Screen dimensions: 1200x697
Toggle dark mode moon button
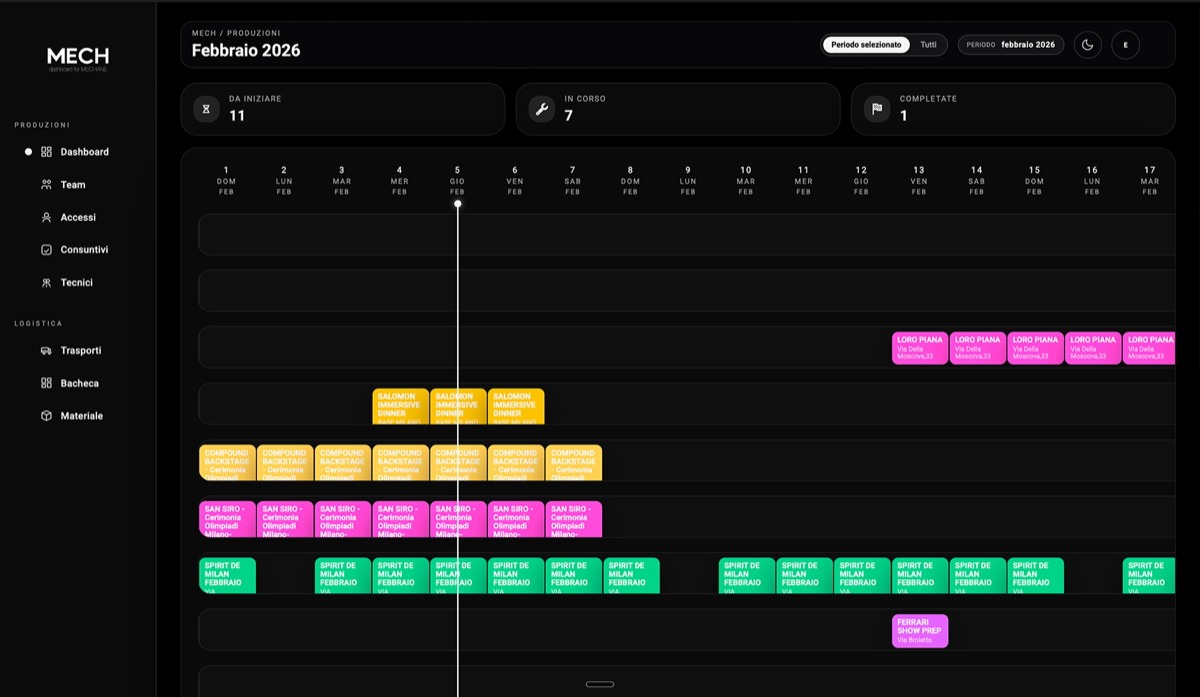coord(1088,45)
